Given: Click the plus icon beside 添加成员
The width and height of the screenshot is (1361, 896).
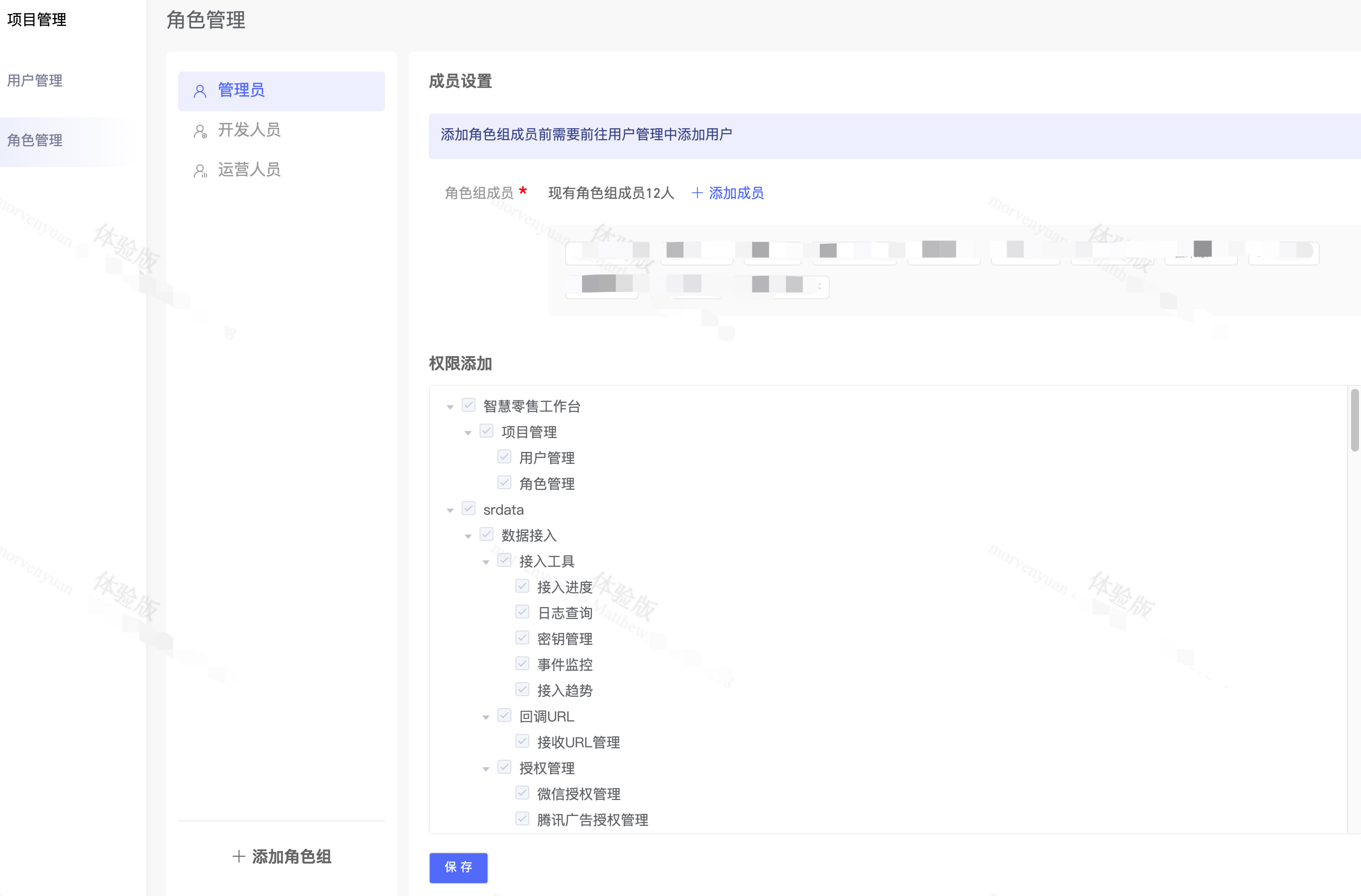Looking at the screenshot, I should pos(696,193).
